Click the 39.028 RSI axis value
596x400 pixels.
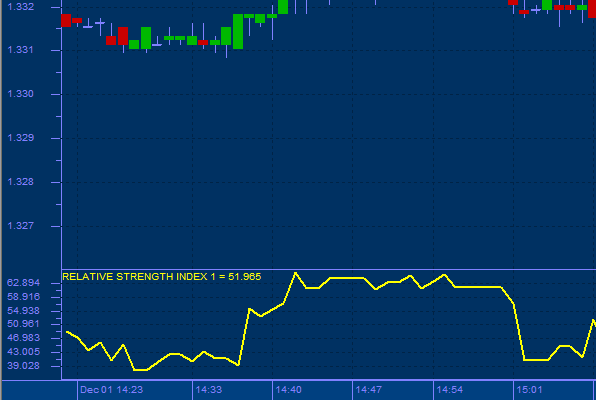click(x=24, y=365)
